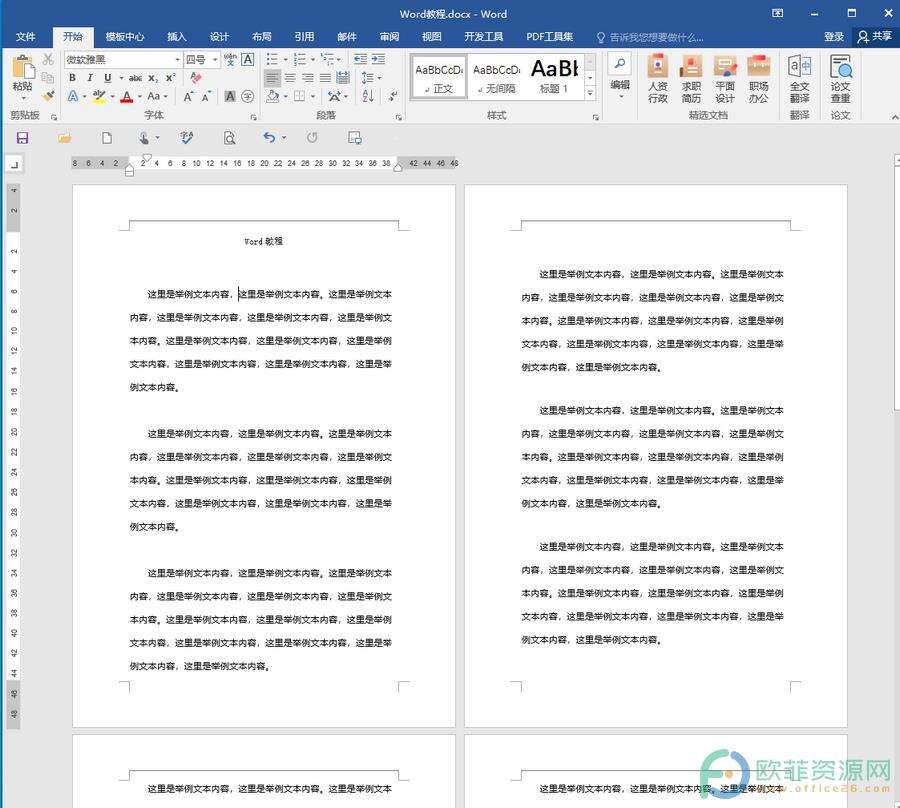
Task: Toggle character shading (gray A)
Action: click(230, 96)
